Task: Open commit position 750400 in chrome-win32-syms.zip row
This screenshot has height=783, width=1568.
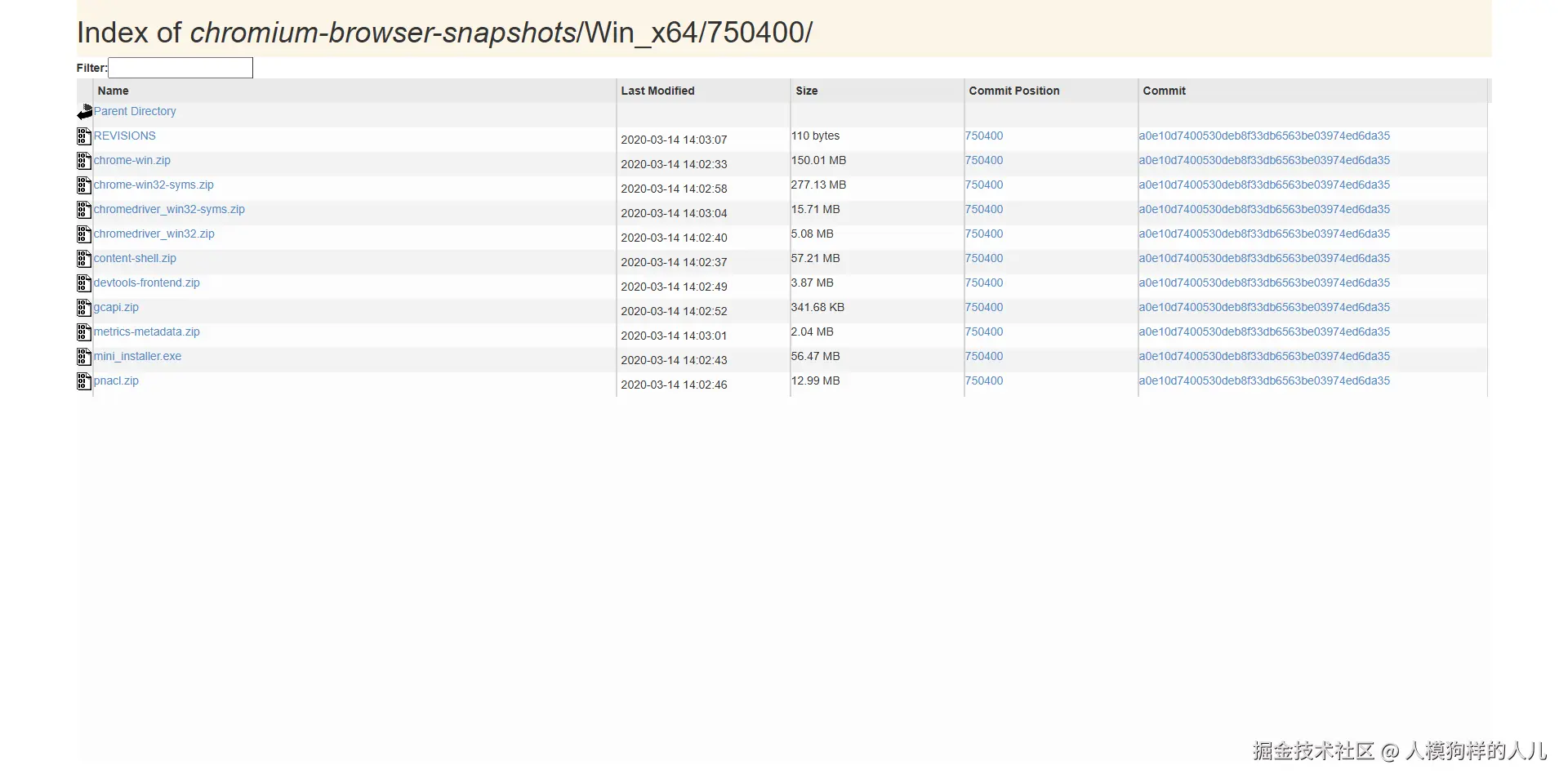Action: click(984, 185)
